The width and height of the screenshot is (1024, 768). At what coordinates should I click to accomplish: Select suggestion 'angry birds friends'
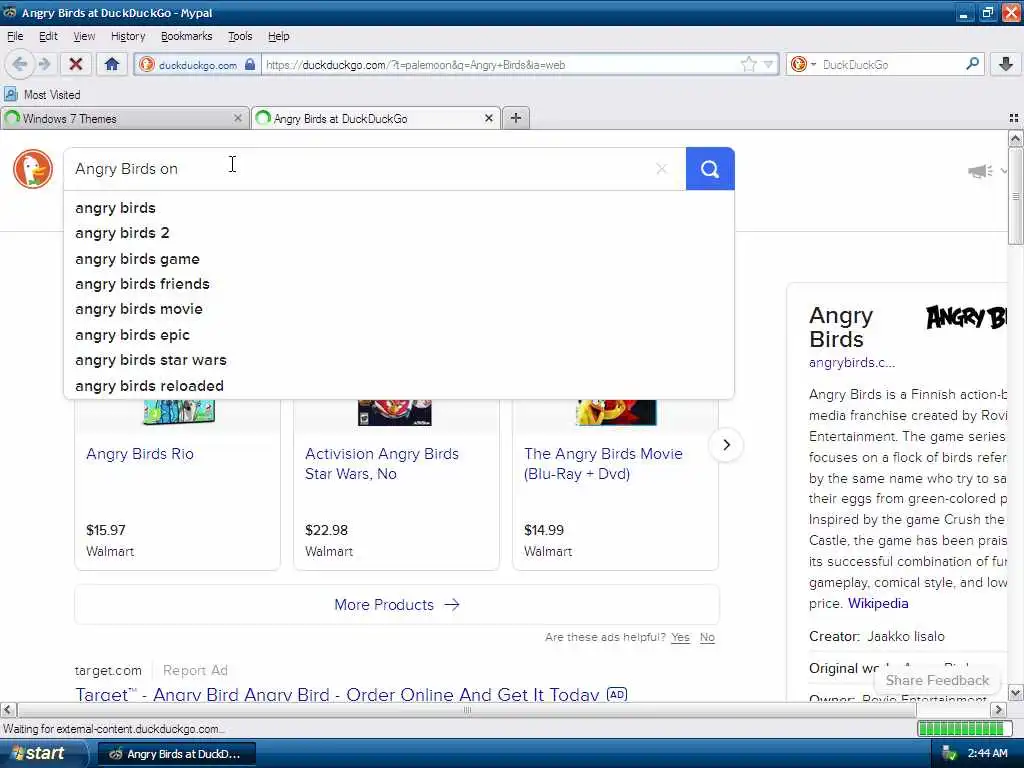398,284
